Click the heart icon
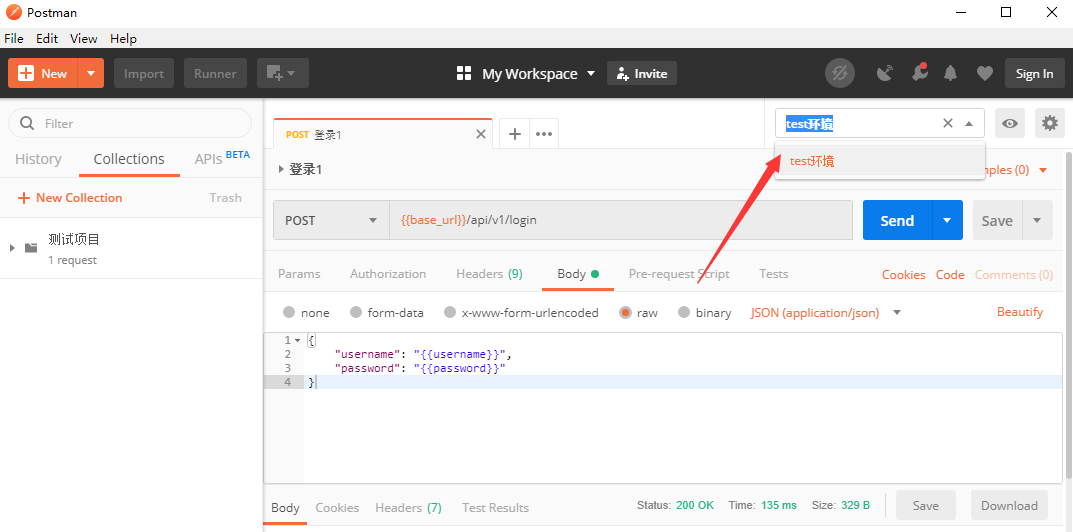 click(x=985, y=73)
